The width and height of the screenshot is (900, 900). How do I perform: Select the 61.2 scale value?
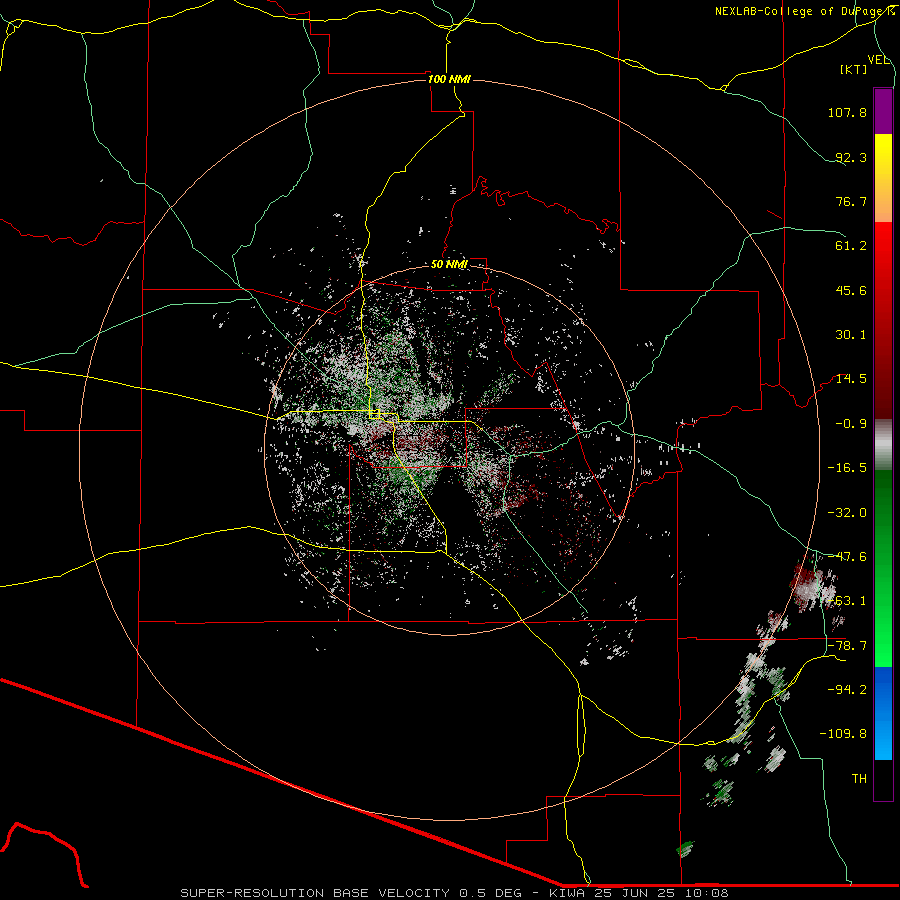click(x=851, y=246)
